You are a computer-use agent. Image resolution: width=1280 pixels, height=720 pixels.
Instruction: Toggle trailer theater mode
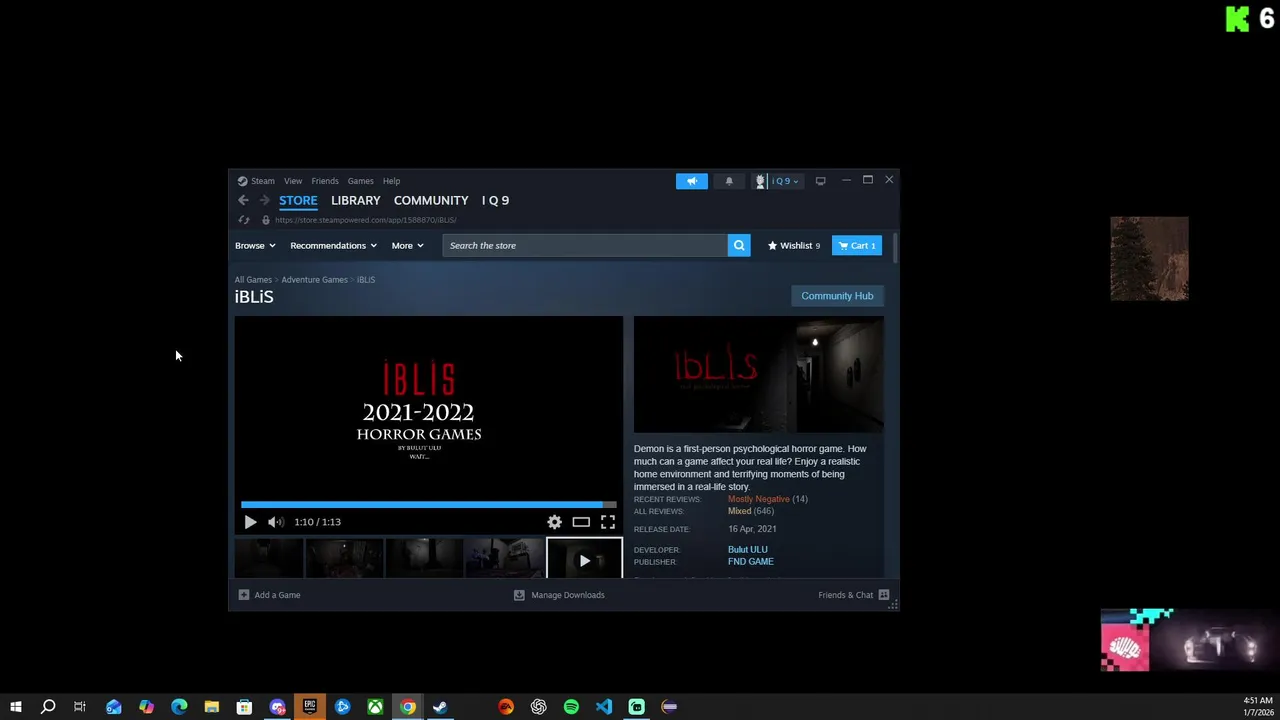[581, 522]
